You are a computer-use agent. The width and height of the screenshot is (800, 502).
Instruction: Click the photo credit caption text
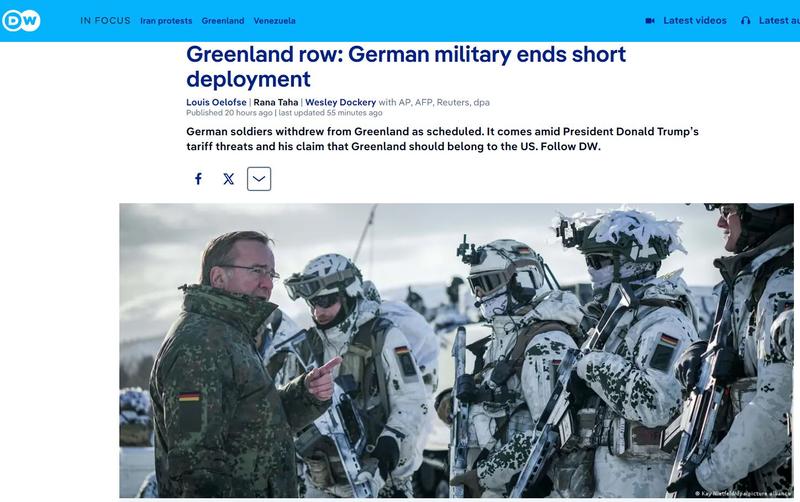click(x=743, y=493)
